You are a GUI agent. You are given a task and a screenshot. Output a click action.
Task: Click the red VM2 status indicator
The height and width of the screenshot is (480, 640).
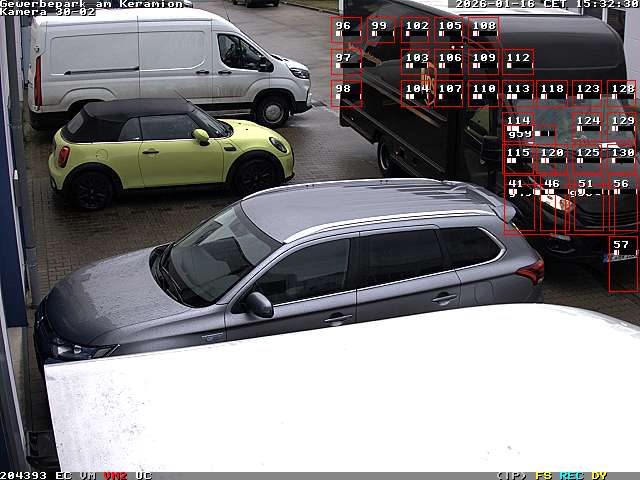(115, 475)
